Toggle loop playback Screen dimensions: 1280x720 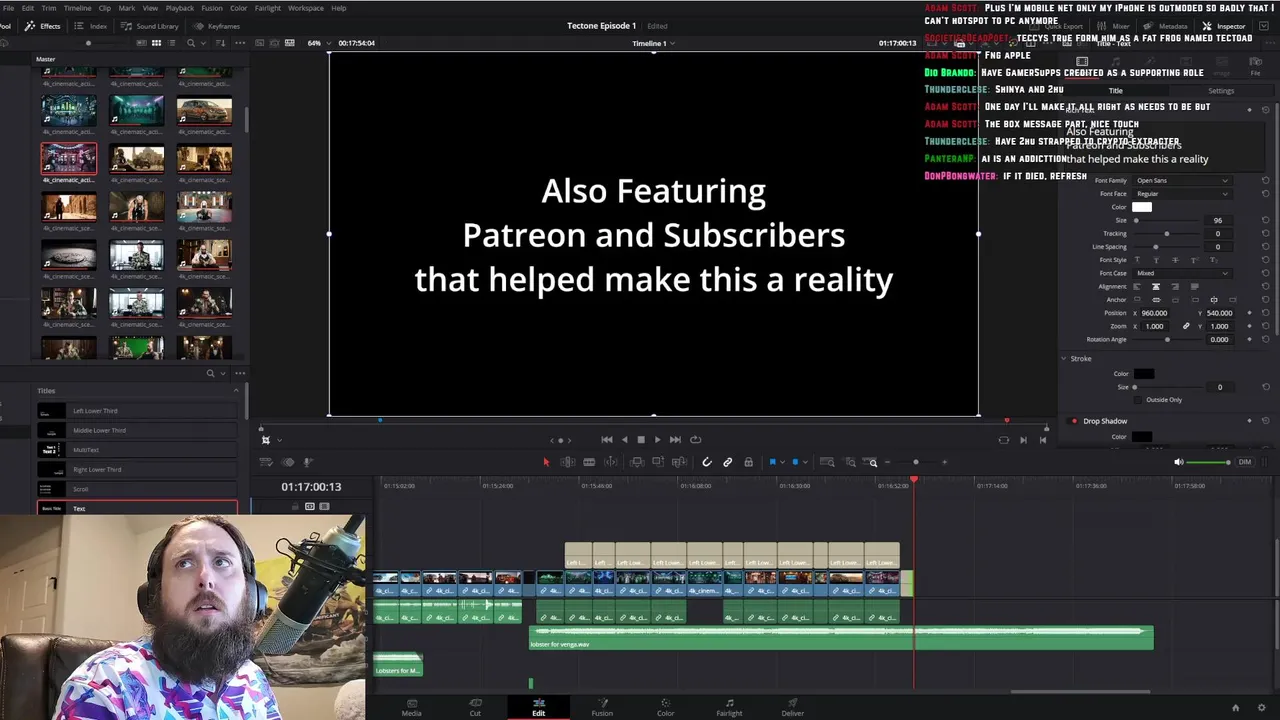[695, 439]
